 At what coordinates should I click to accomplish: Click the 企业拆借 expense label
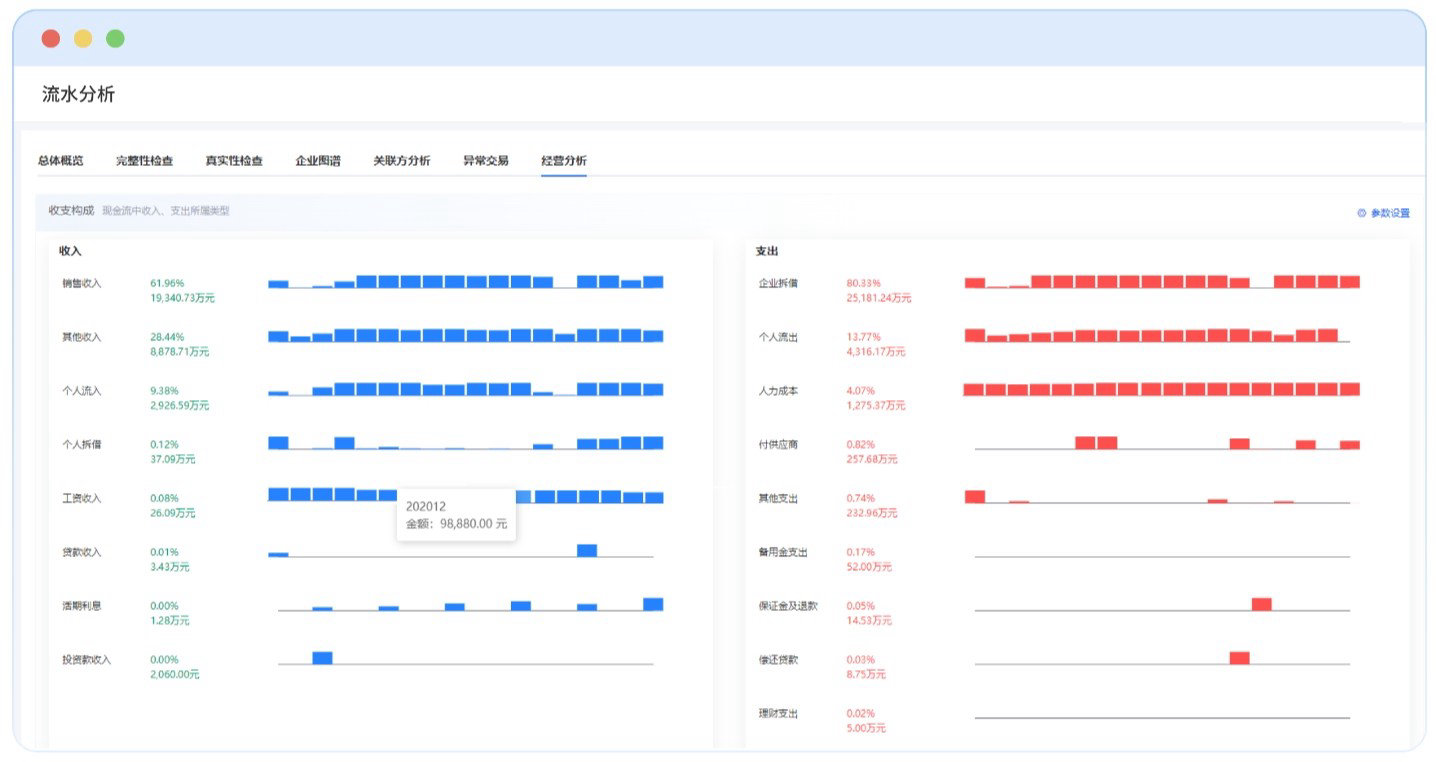pyautogui.click(x=779, y=284)
